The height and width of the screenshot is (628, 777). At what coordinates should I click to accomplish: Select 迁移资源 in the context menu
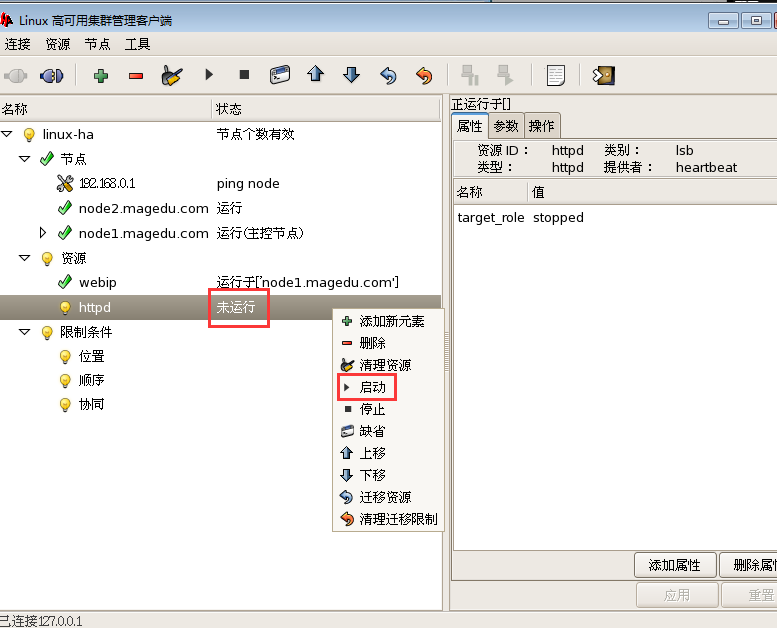pos(384,497)
